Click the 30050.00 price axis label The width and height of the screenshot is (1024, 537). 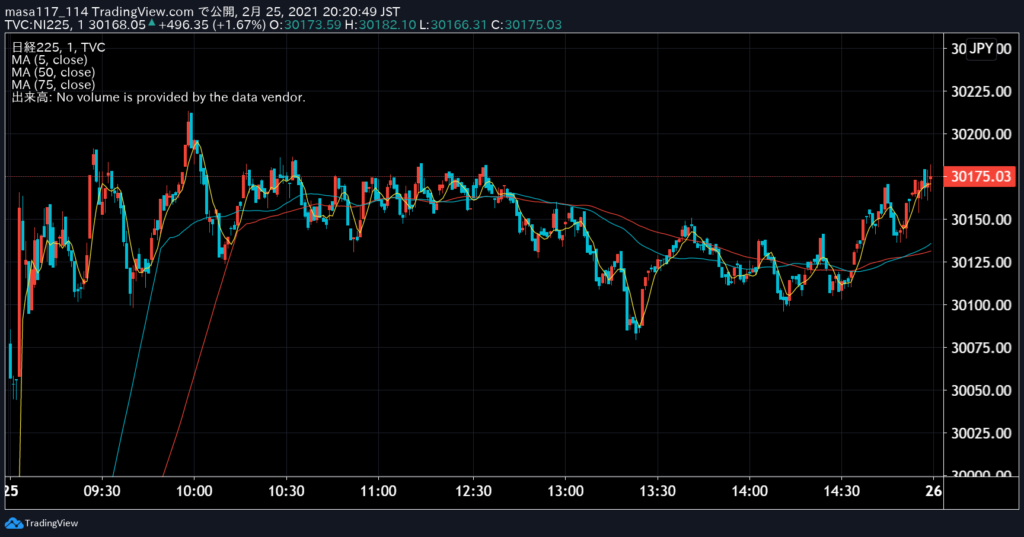(981, 391)
